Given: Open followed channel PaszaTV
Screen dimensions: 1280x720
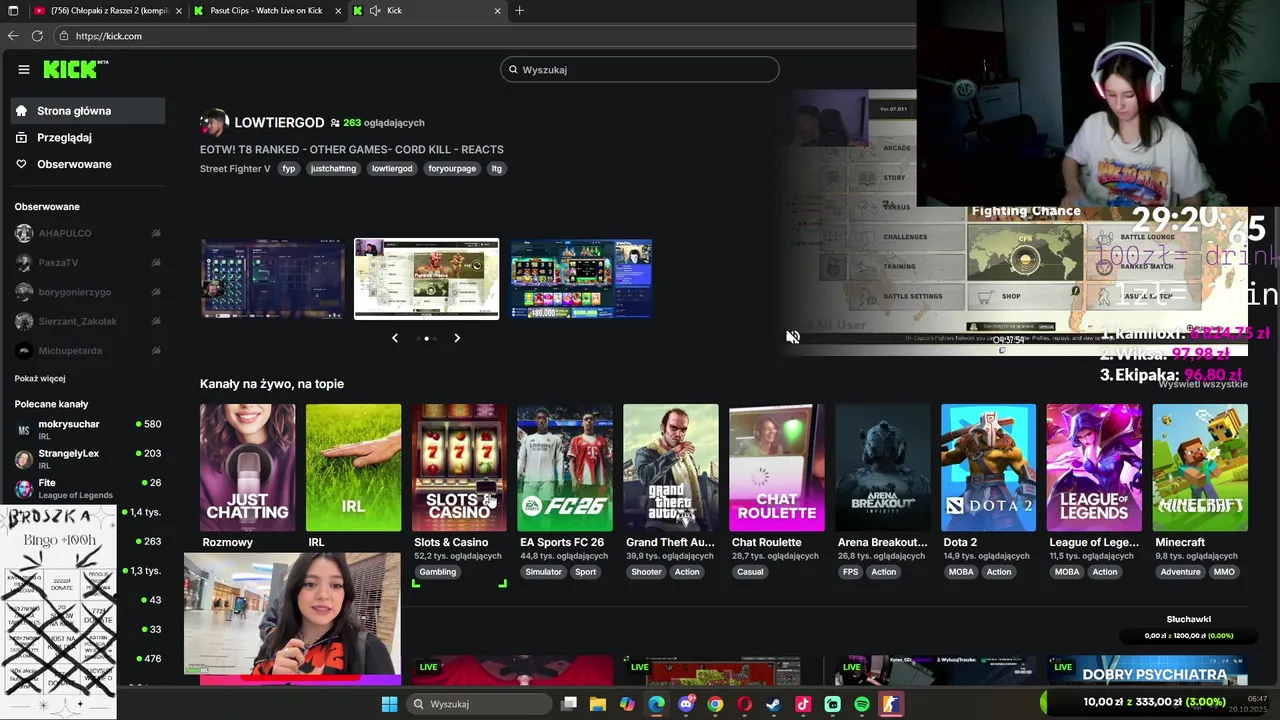Looking at the screenshot, I should pyautogui.click(x=88, y=262).
